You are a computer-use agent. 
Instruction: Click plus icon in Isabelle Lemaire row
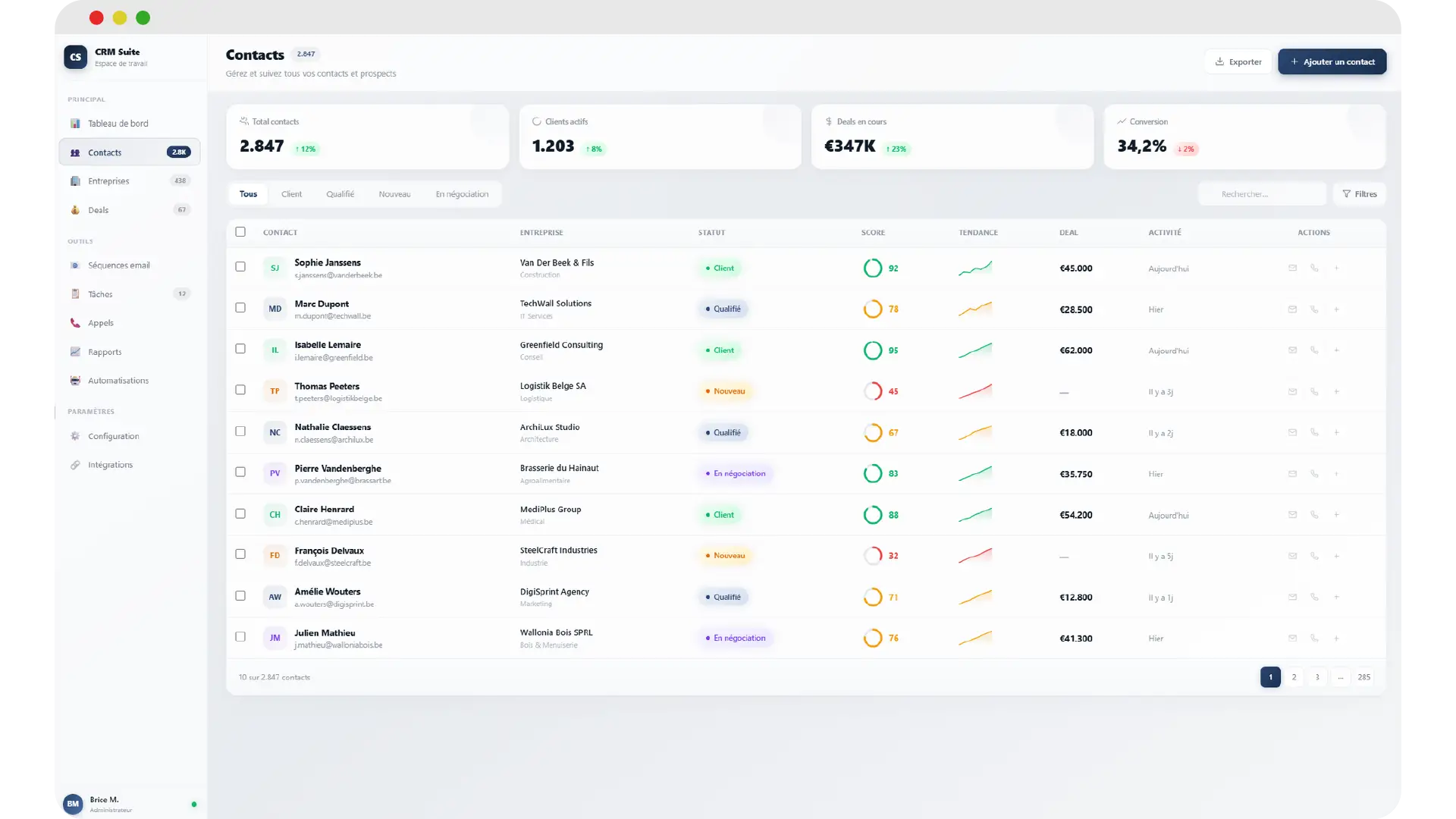pos(1336,350)
